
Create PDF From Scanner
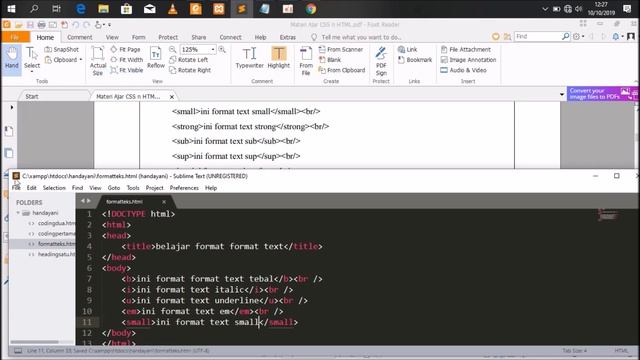tap(341, 49)
